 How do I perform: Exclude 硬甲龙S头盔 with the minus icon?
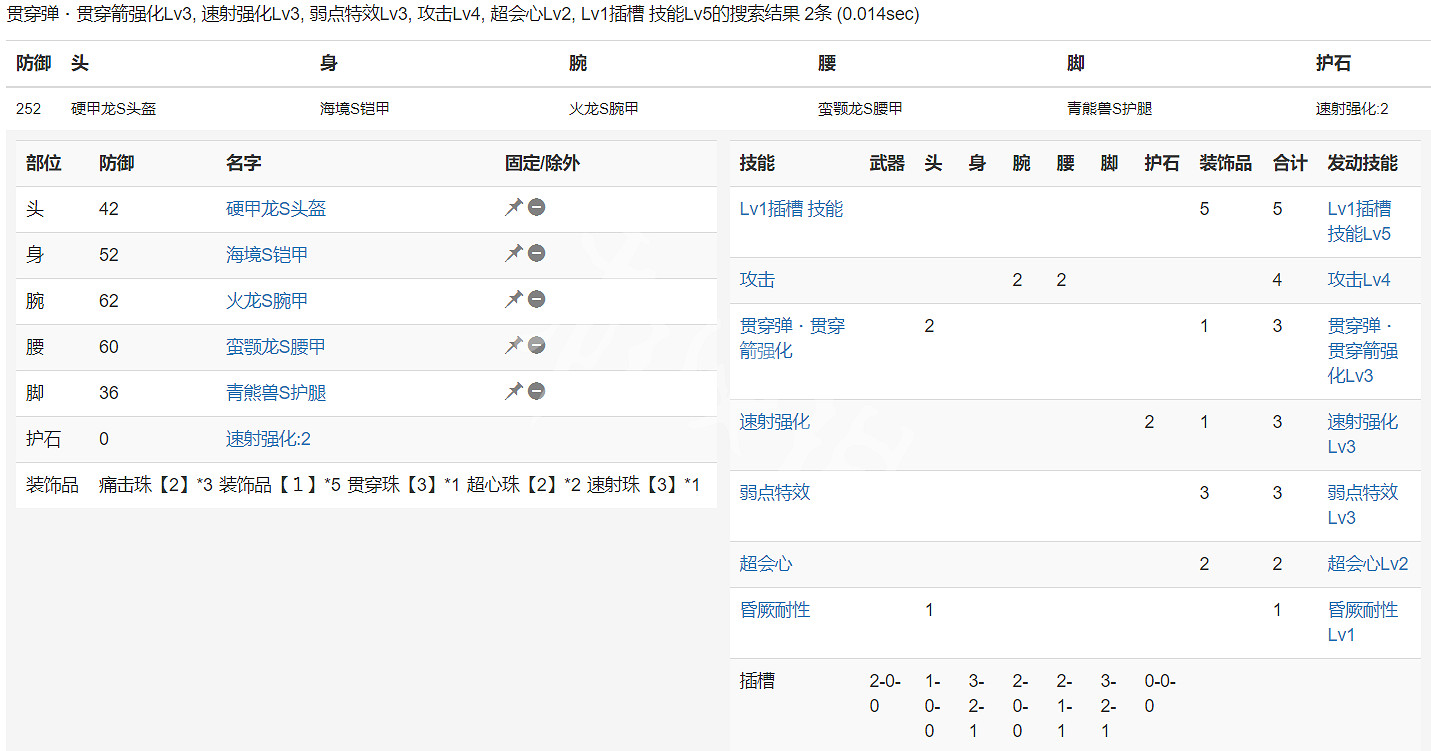point(537,208)
